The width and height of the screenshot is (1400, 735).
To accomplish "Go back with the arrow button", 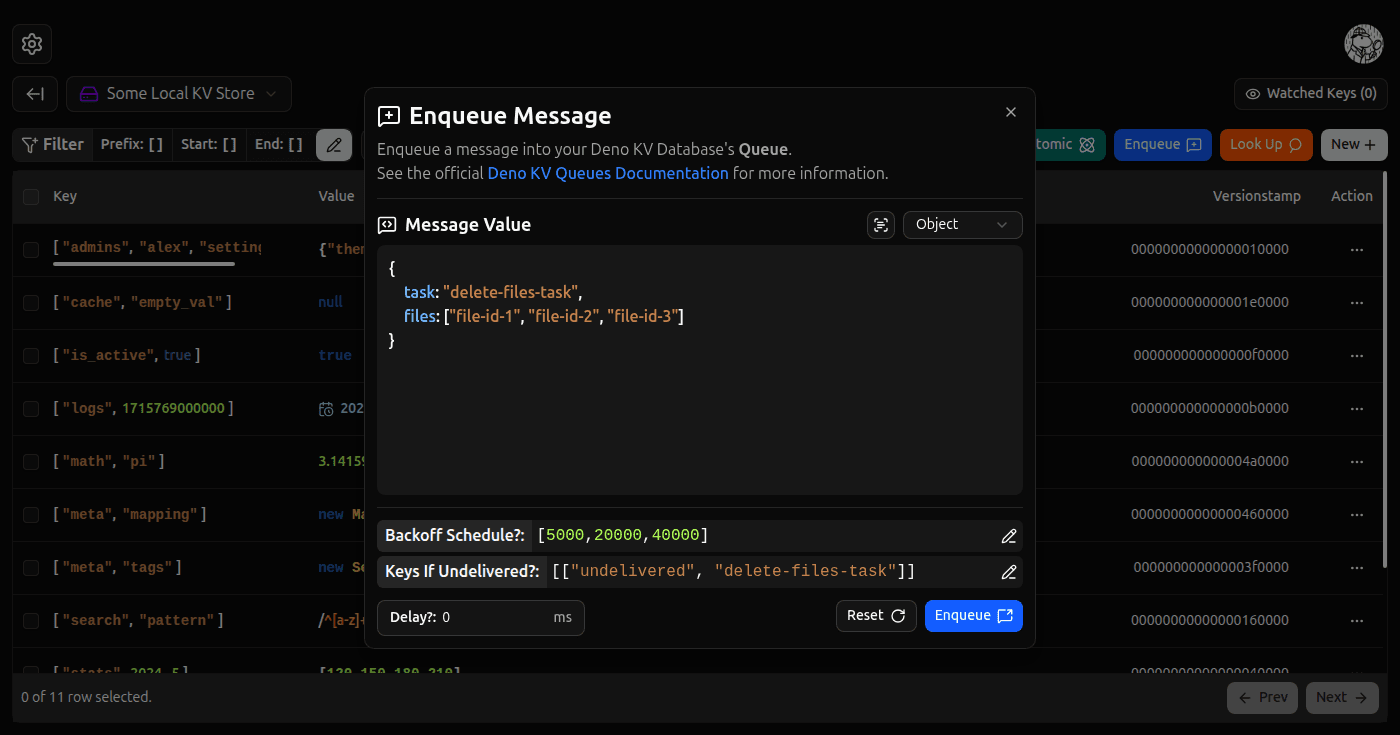I will pyautogui.click(x=35, y=94).
